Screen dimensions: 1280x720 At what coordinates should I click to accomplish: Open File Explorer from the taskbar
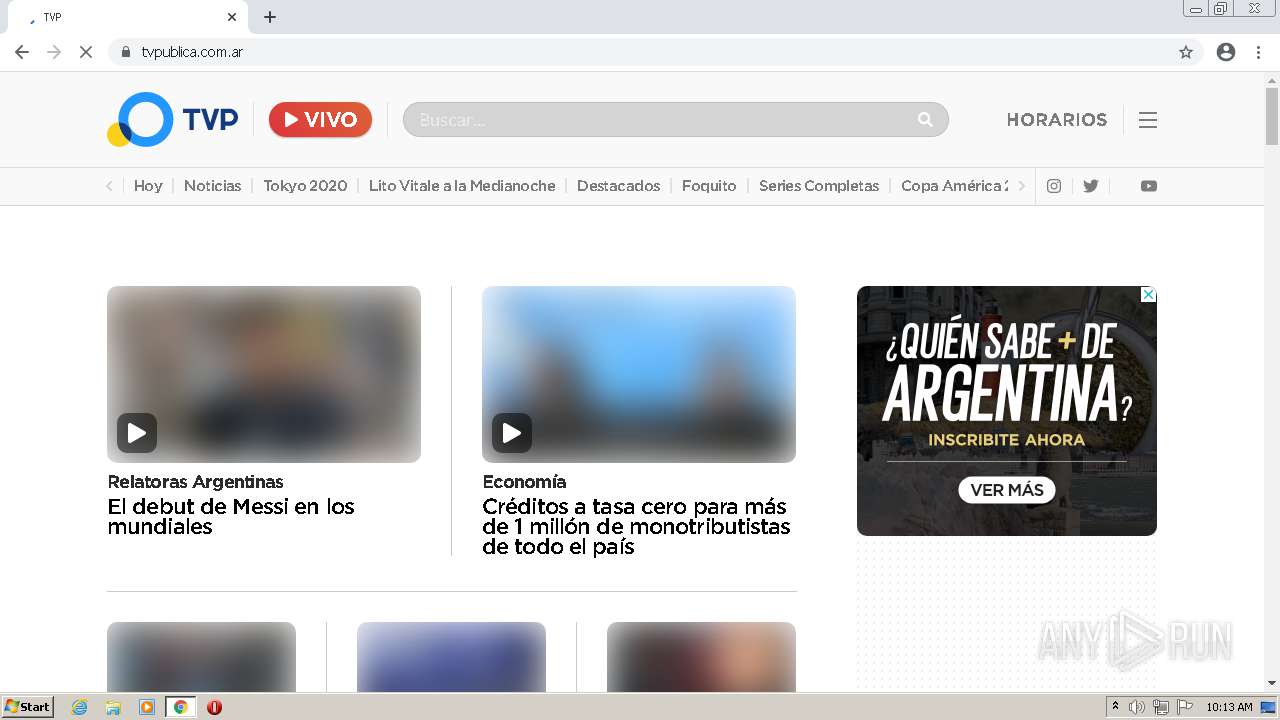click(113, 707)
